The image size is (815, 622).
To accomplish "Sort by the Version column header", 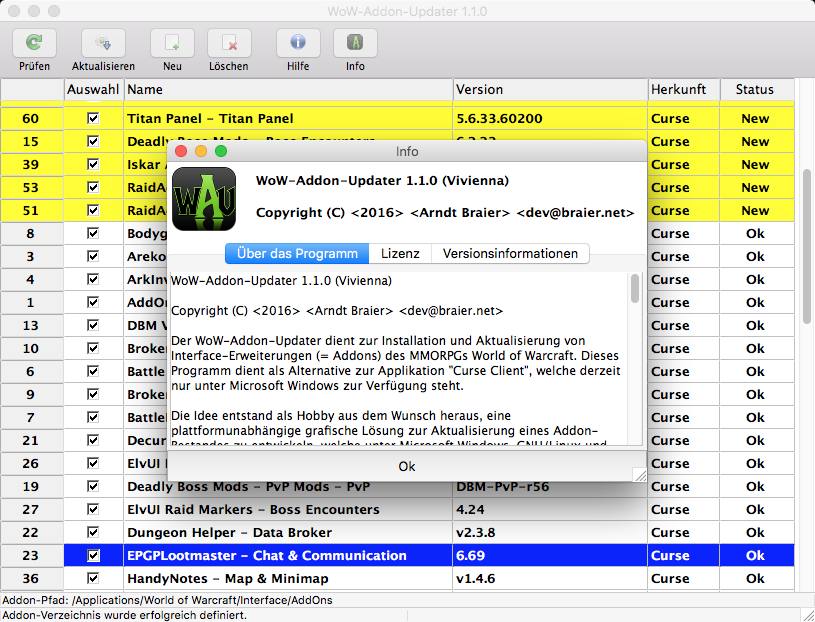I will (x=550, y=89).
